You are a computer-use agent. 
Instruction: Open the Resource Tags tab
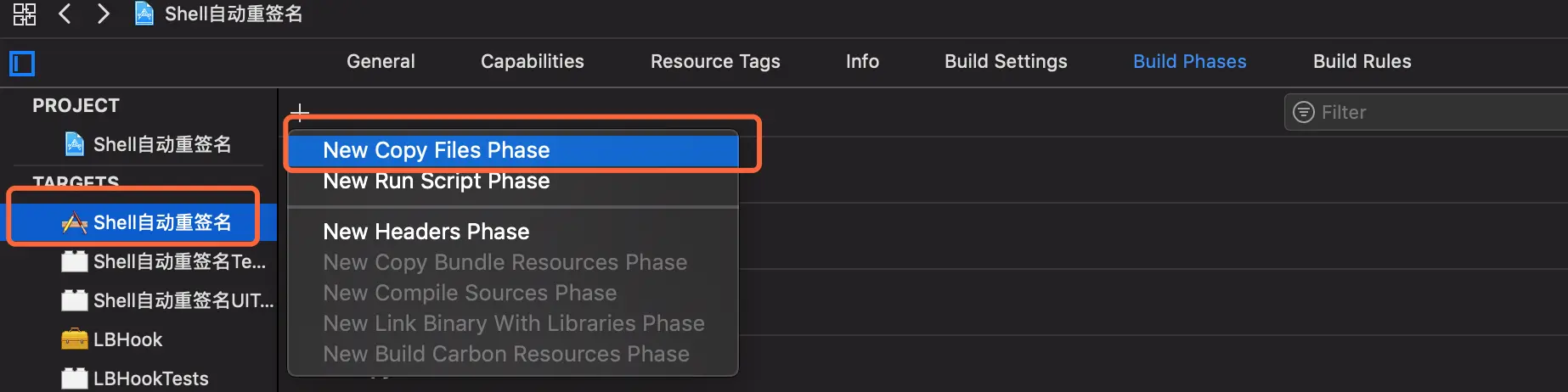pos(715,61)
